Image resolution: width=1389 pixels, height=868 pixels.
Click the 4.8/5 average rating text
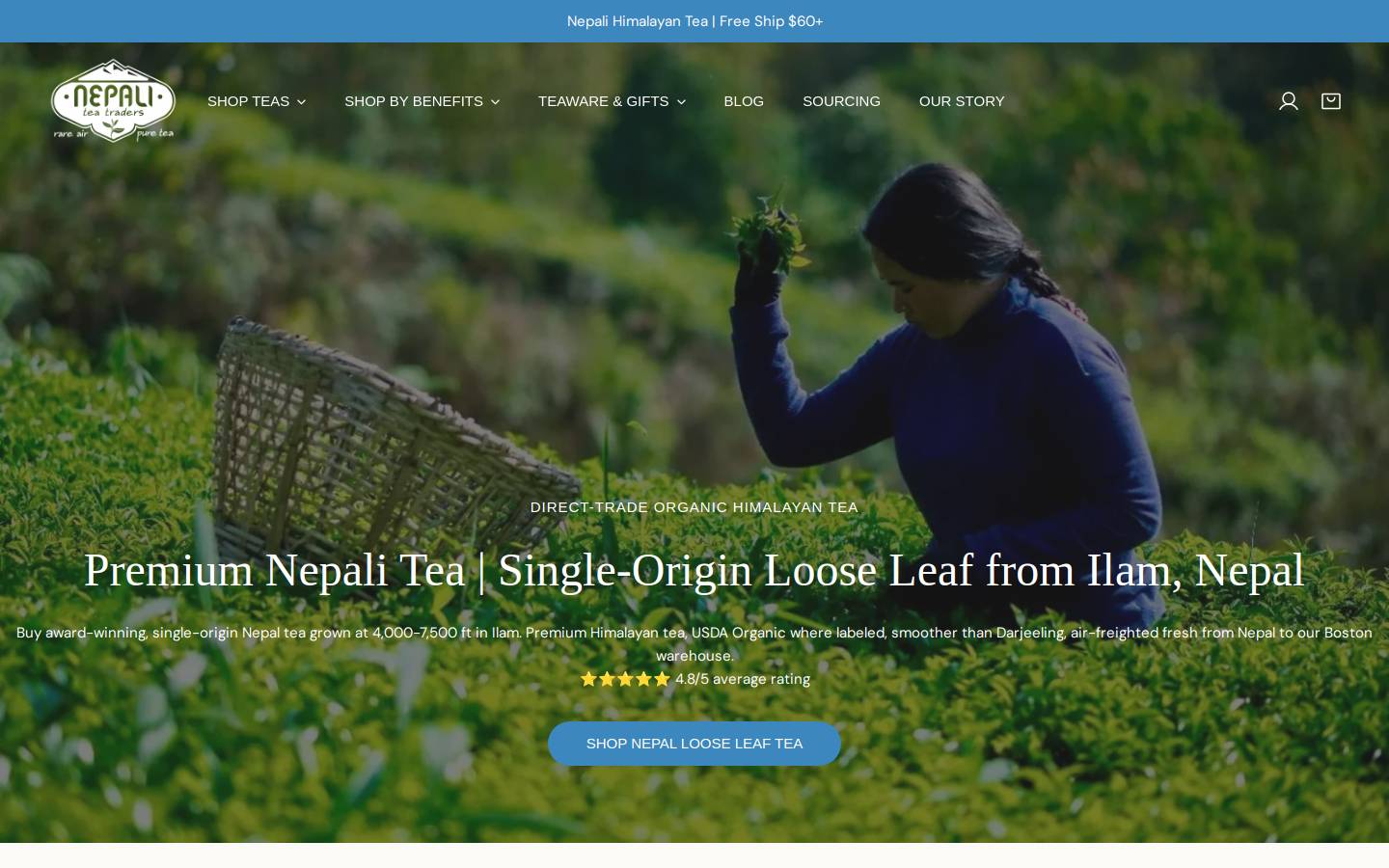coord(743,679)
